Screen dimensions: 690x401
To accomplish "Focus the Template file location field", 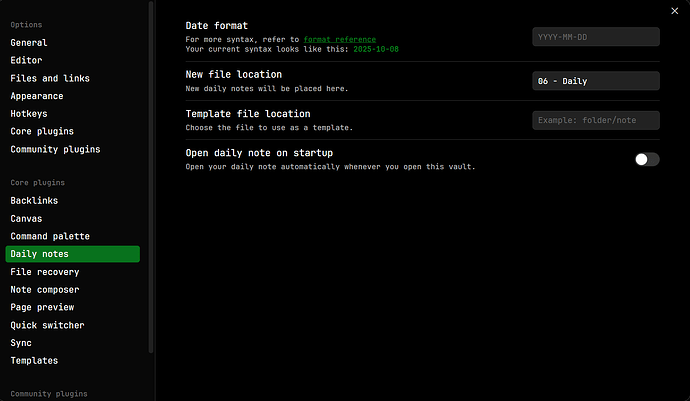I will (x=596, y=120).
